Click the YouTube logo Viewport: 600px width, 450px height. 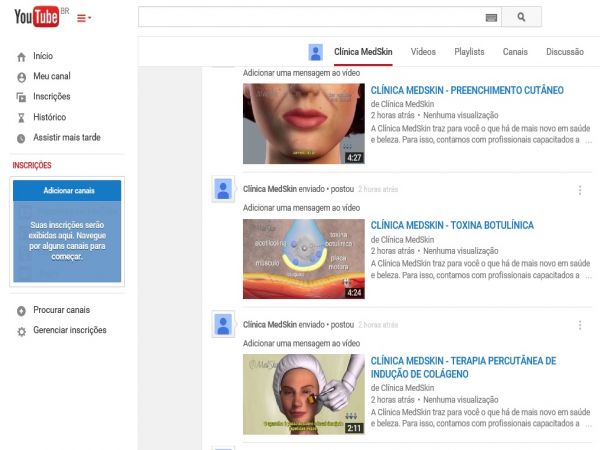pyautogui.click(x=36, y=17)
